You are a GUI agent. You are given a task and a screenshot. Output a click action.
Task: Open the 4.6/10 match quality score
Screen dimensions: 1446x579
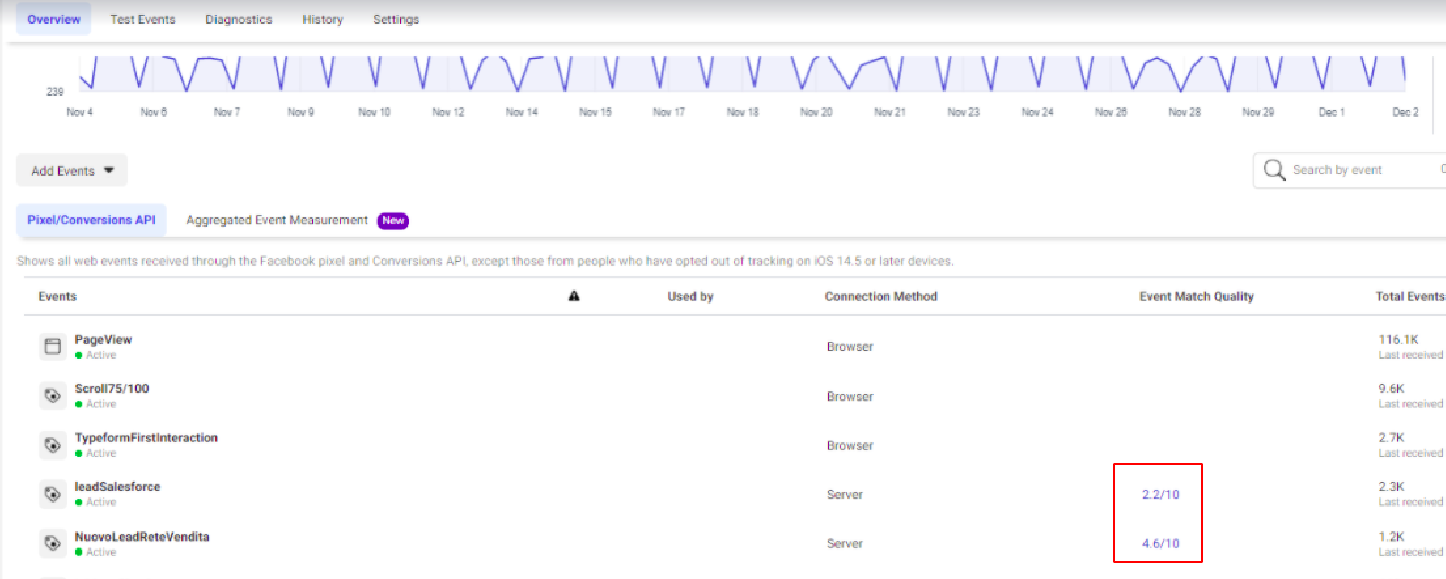(1160, 544)
